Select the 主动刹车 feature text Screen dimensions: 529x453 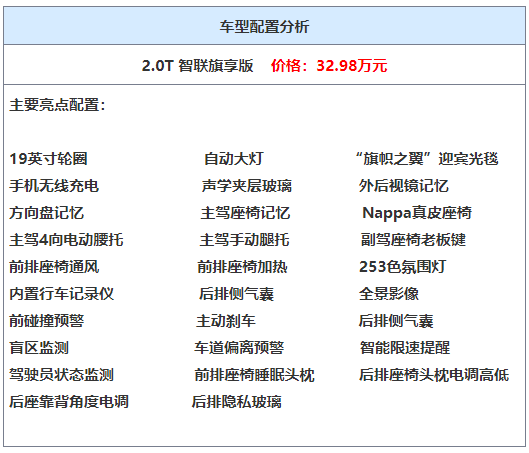(226, 321)
